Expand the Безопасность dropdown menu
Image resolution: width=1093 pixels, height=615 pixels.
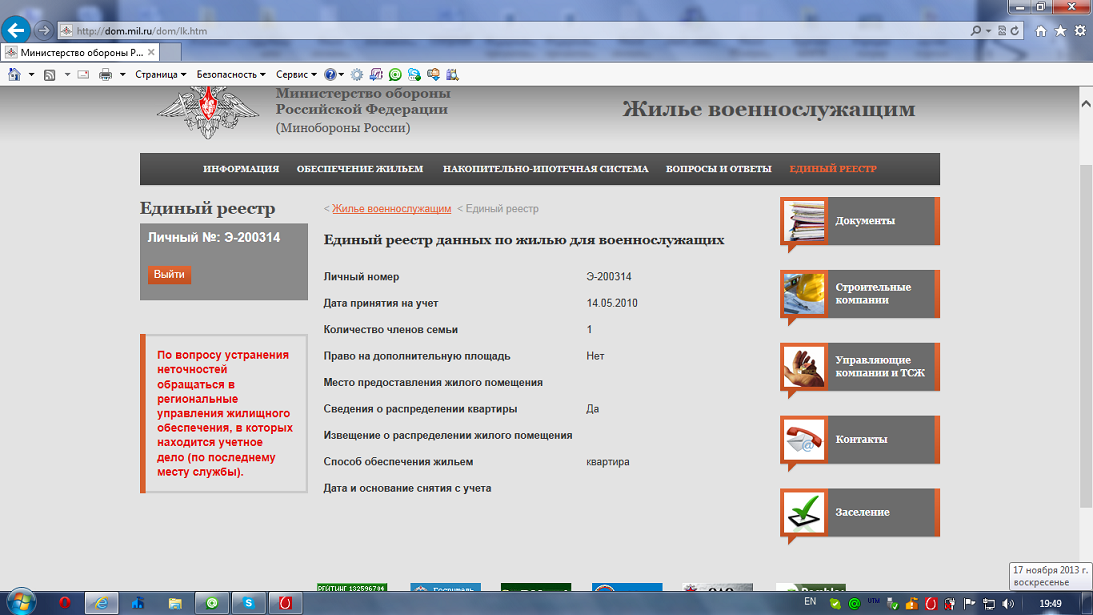(x=230, y=74)
